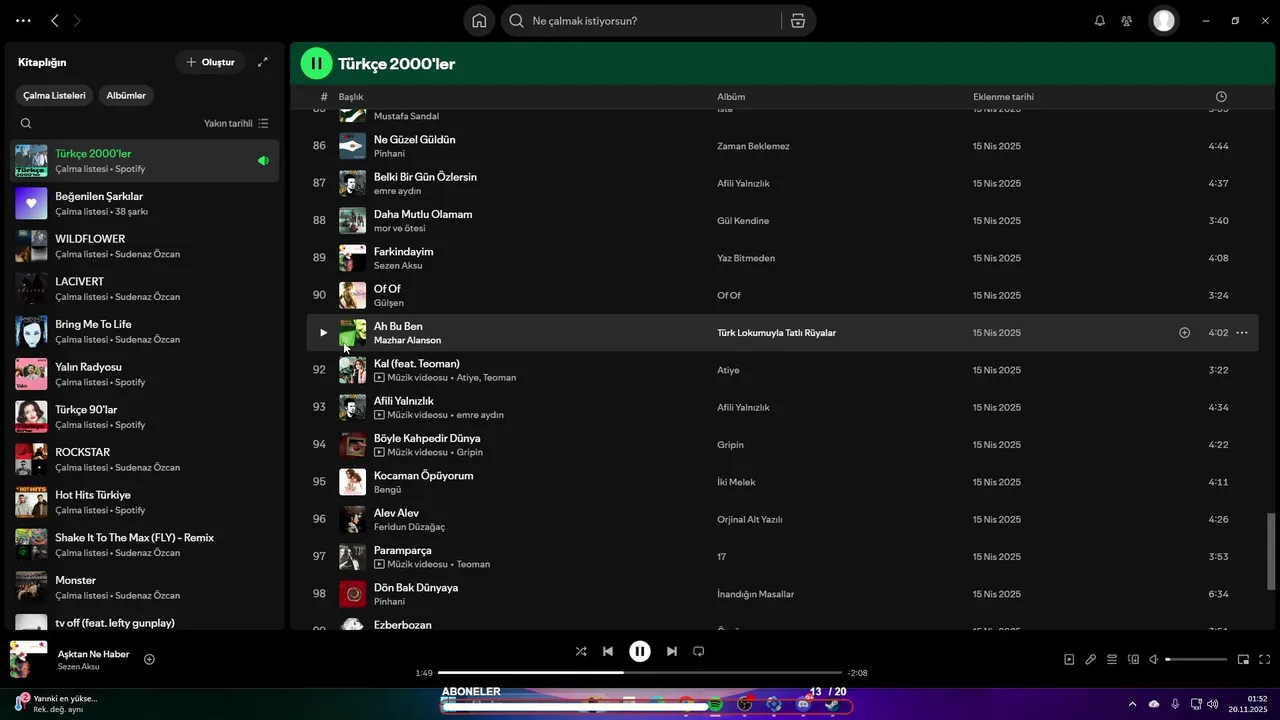Open the now-playing album cover thumbnail
Viewport: 1280px width, 720px height.
[x=28, y=659]
